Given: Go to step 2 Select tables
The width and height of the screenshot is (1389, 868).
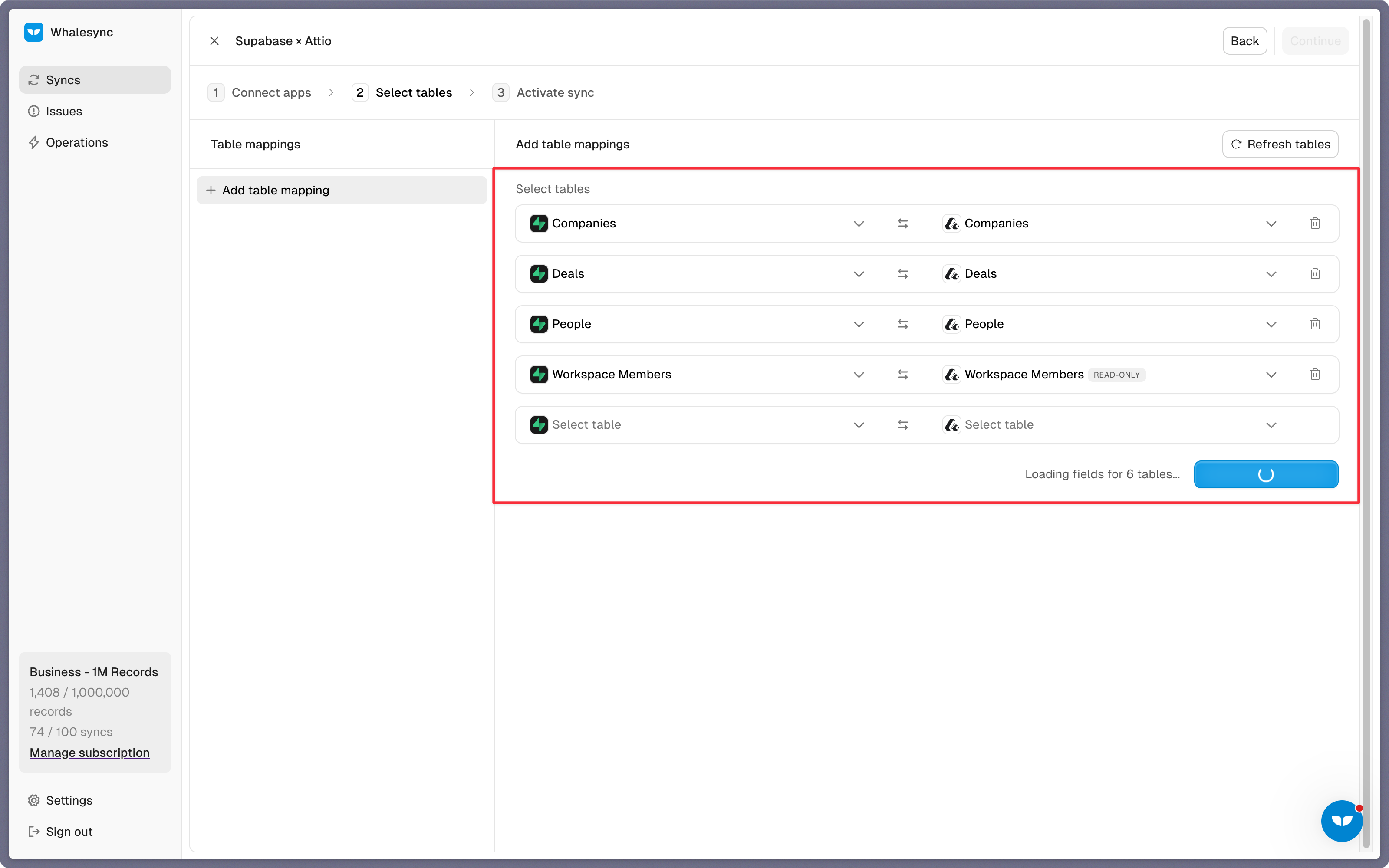Looking at the screenshot, I should tap(402, 92).
